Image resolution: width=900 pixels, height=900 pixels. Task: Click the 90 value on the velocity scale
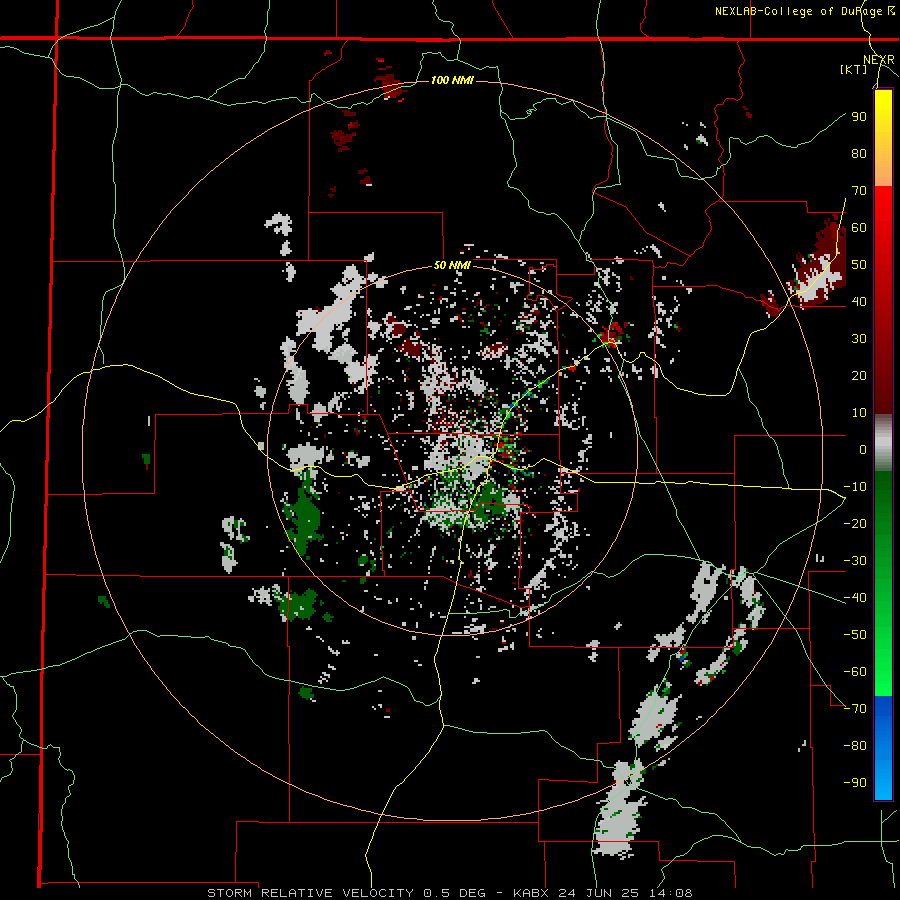pos(859,117)
